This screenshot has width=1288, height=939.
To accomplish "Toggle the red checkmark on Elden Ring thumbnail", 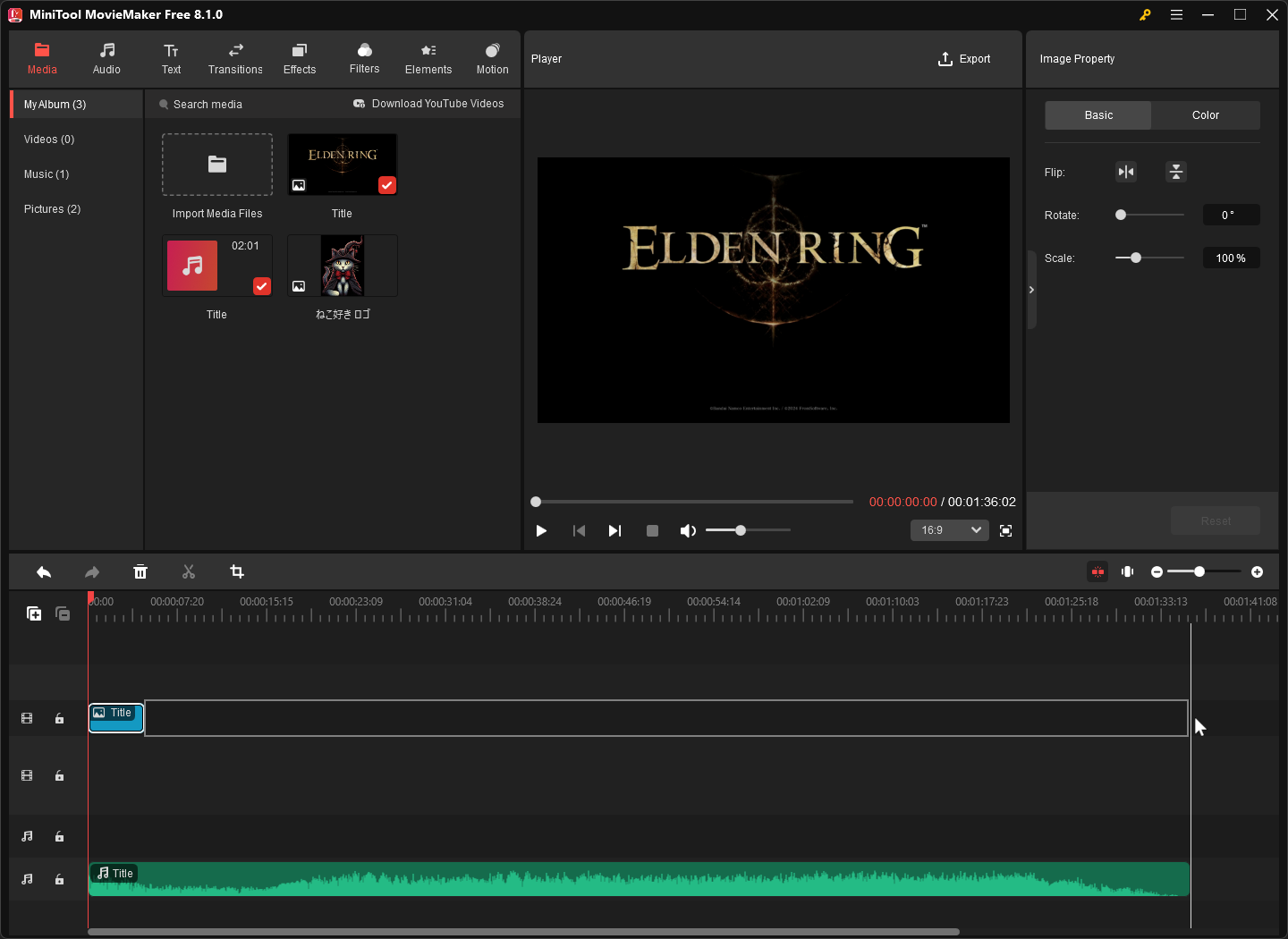I will pyautogui.click(x=386, y=185).
